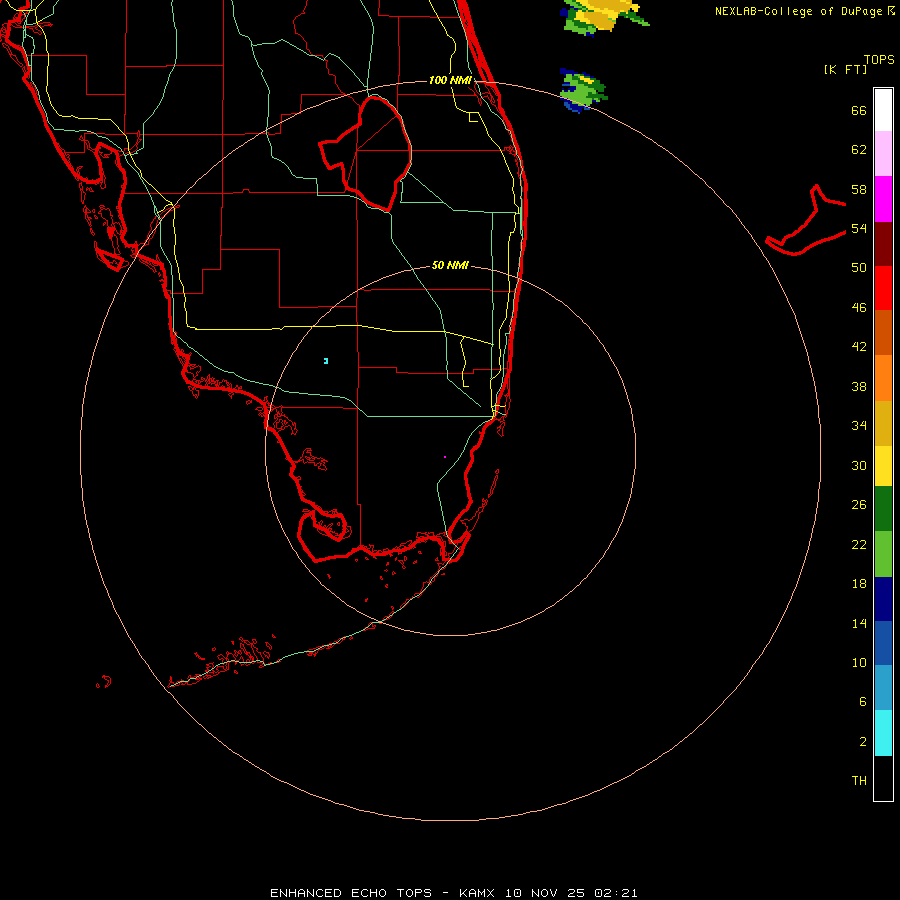Click the light pink swatch in the color scale
900x900 pixels.
(883, 153)
